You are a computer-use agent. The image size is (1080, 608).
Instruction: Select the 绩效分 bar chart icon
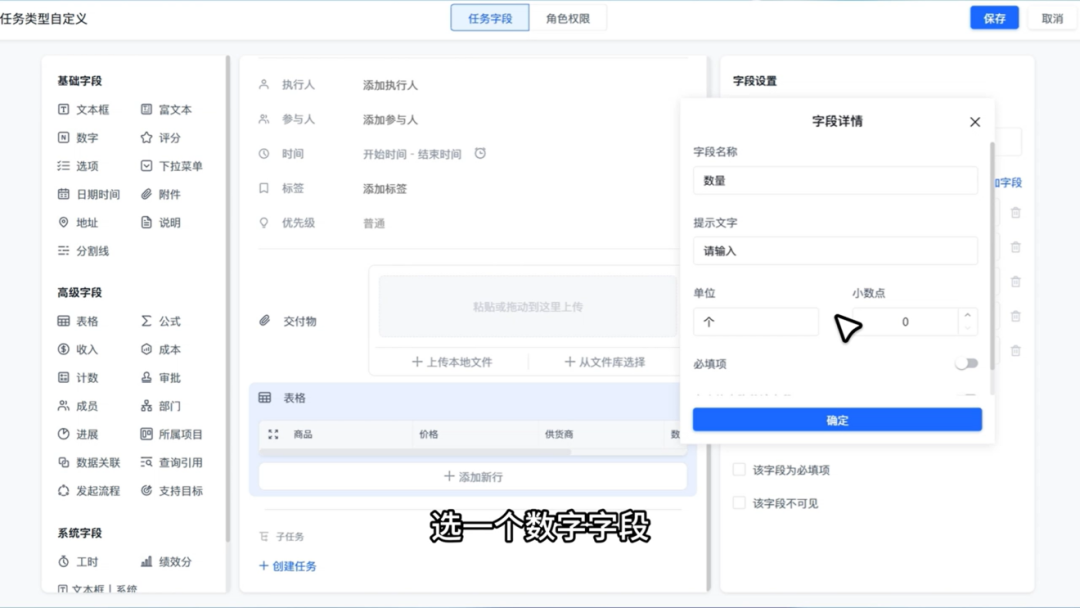(x=146, y=561)
